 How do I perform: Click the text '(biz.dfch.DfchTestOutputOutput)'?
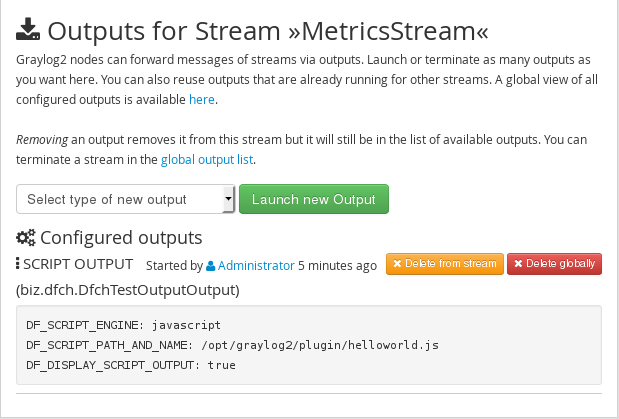(x=128, y=290)
